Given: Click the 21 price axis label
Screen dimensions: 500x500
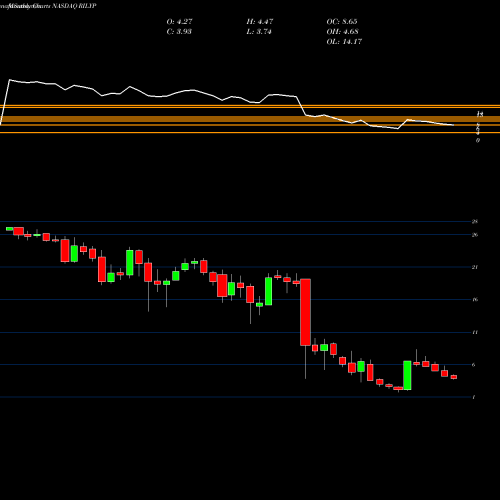Looking at the screenshot, I should 475,267.
